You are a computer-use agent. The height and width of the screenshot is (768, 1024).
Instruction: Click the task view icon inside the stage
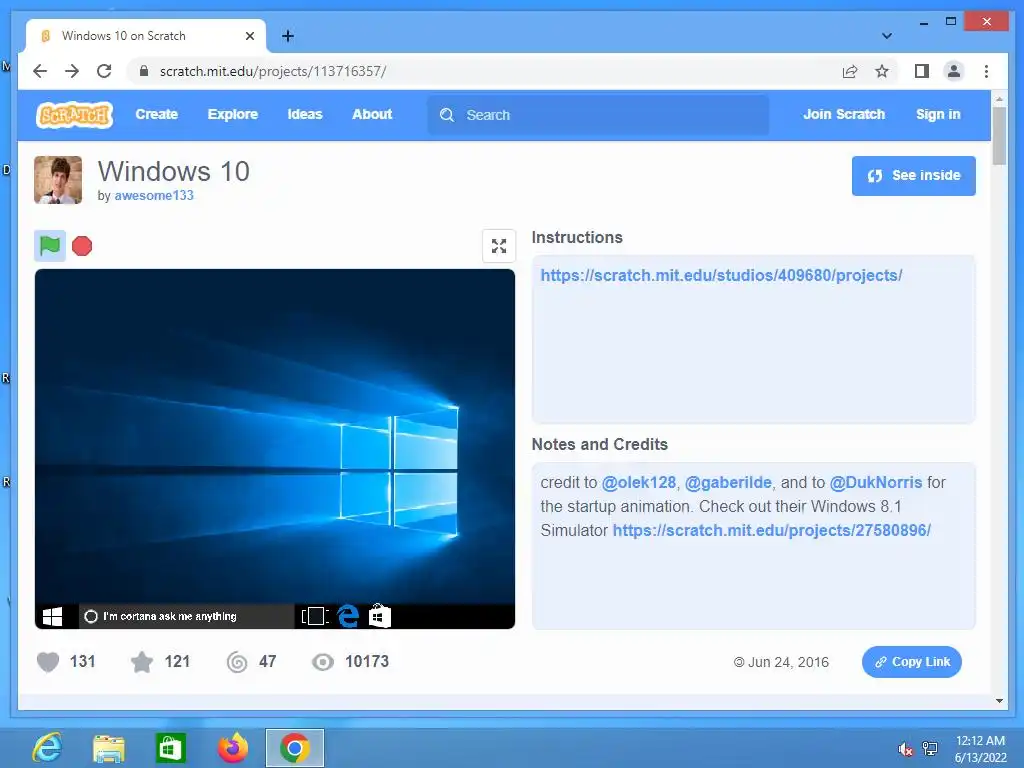315,616
